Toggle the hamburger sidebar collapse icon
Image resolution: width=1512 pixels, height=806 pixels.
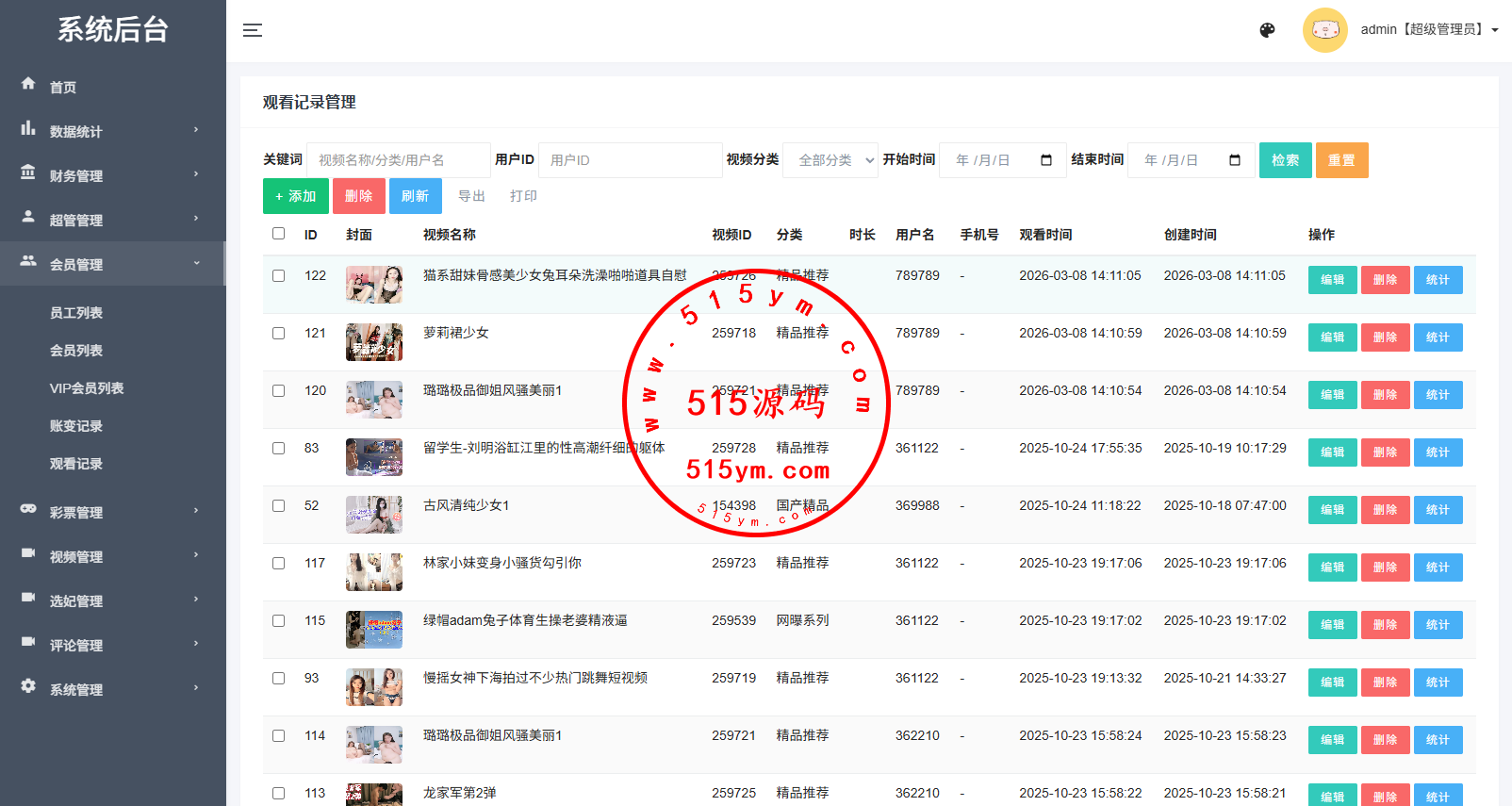click(x=253, y=30)
